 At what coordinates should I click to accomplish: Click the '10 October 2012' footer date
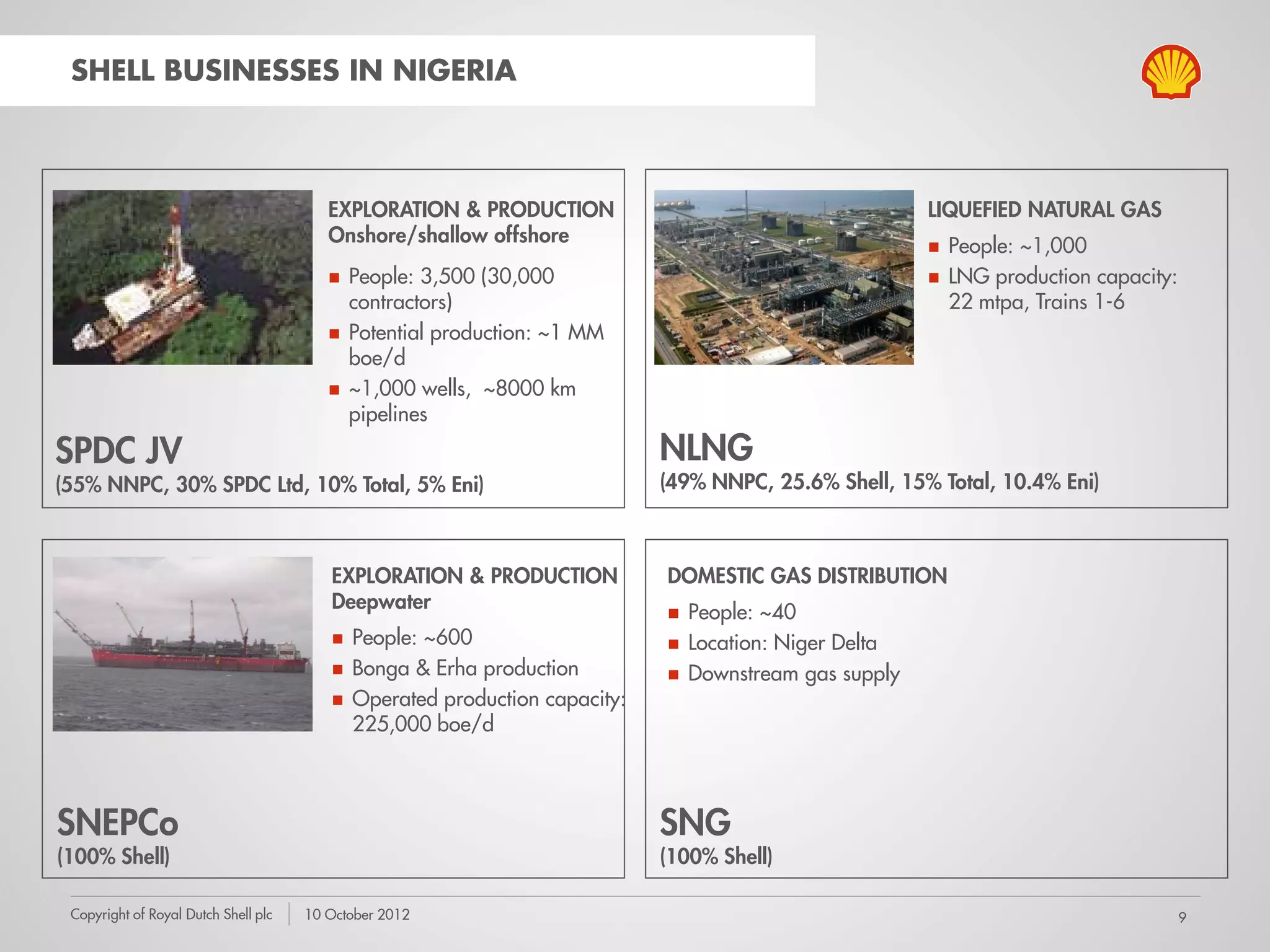pos(357,914)
